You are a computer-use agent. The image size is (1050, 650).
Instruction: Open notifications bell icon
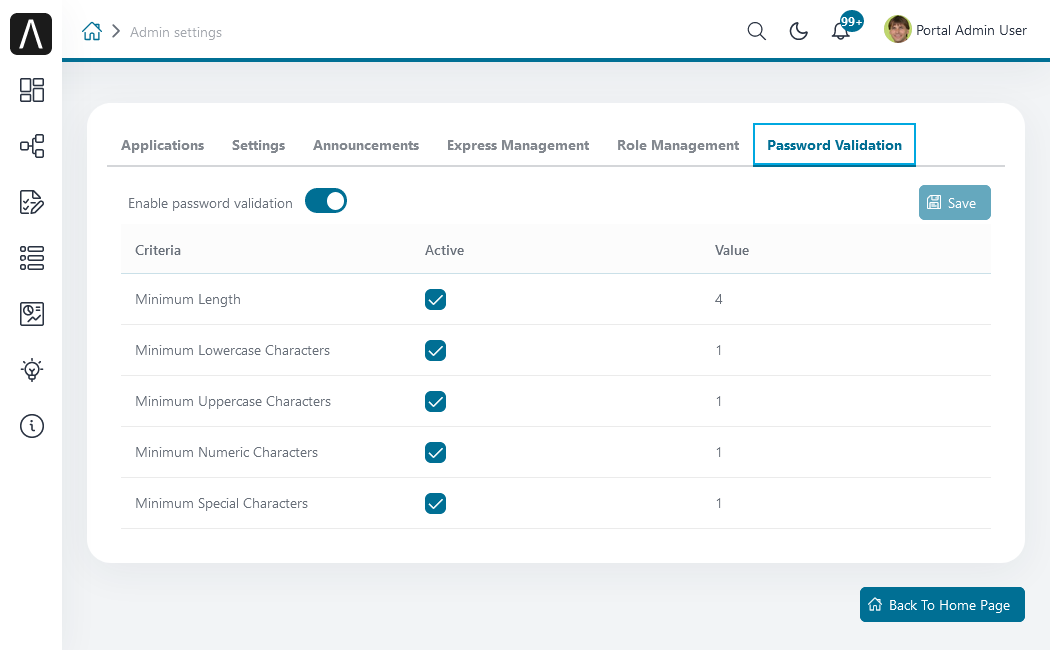tap(840, 31)
